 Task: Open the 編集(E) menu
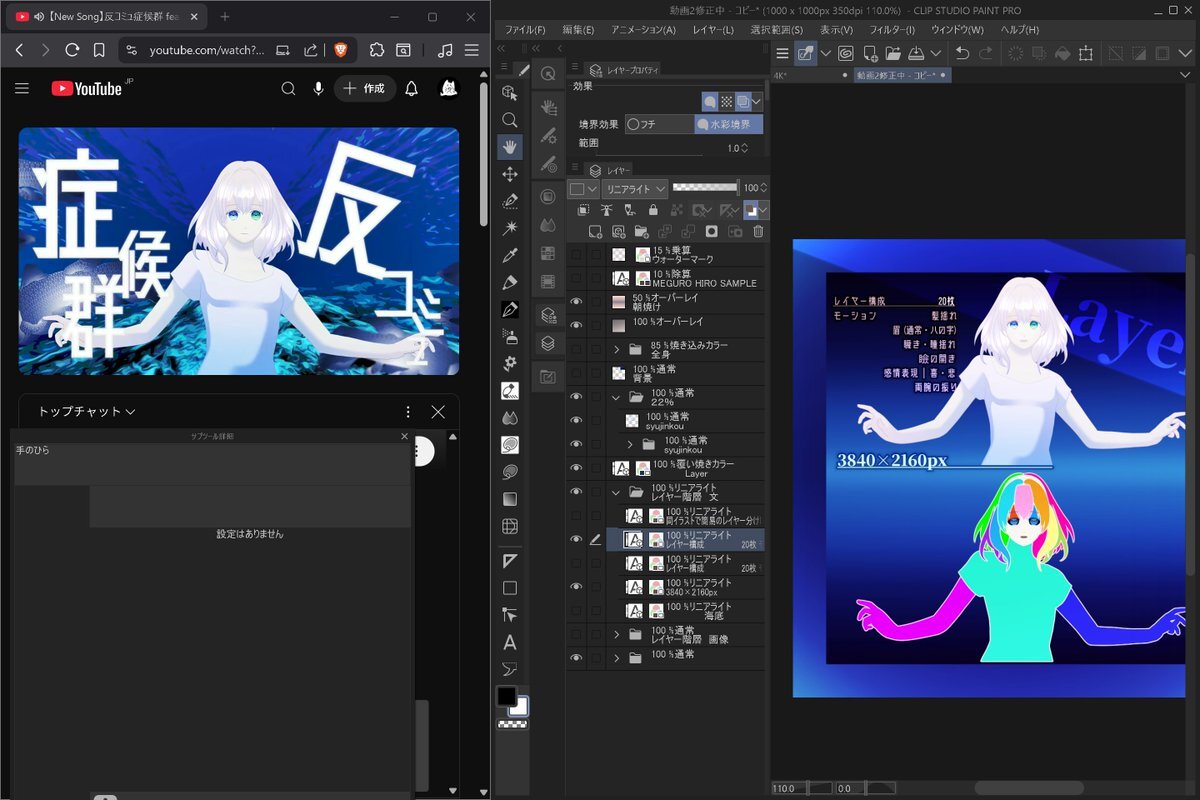pos(578,30)
